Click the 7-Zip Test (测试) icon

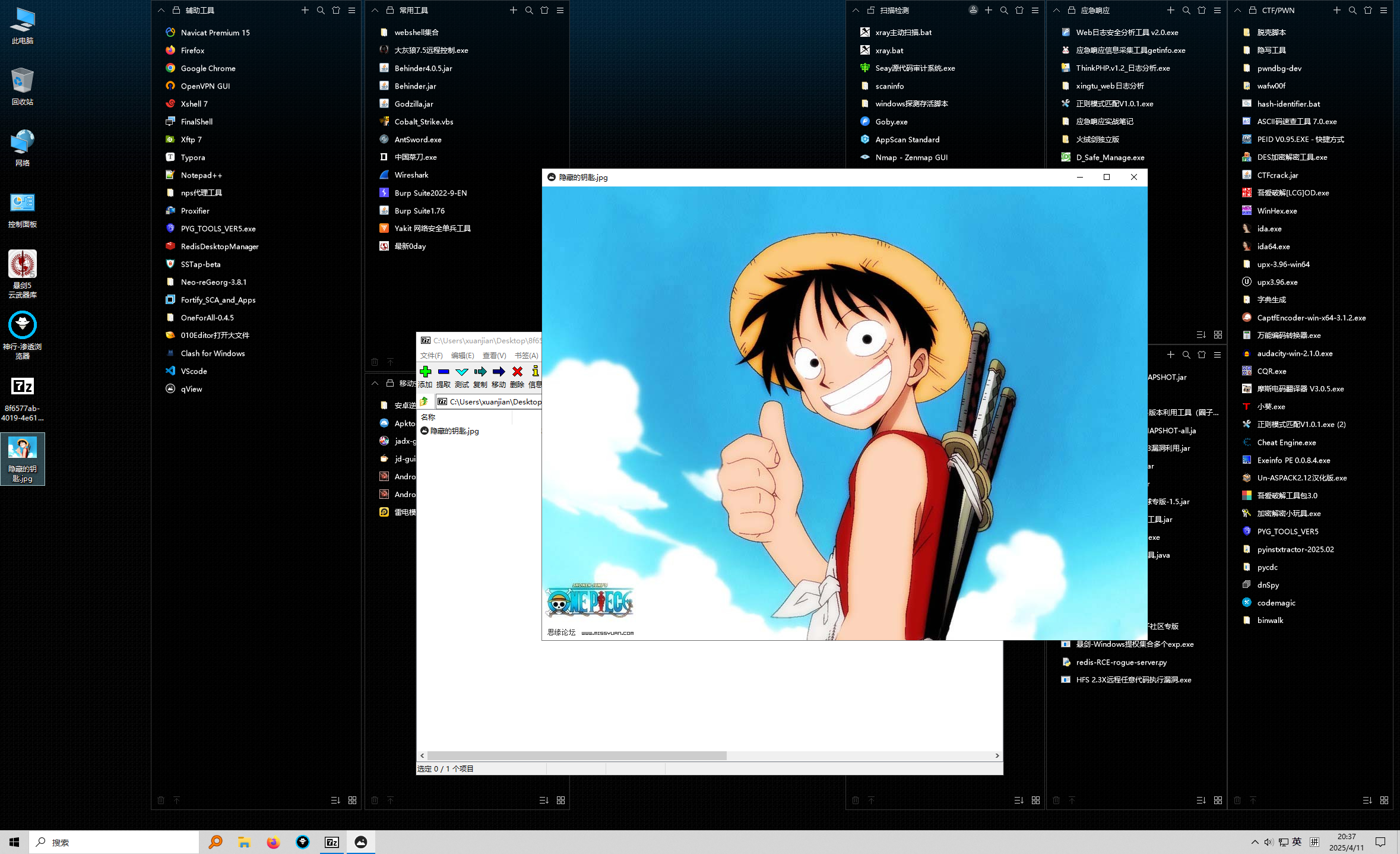coord(462,372)
